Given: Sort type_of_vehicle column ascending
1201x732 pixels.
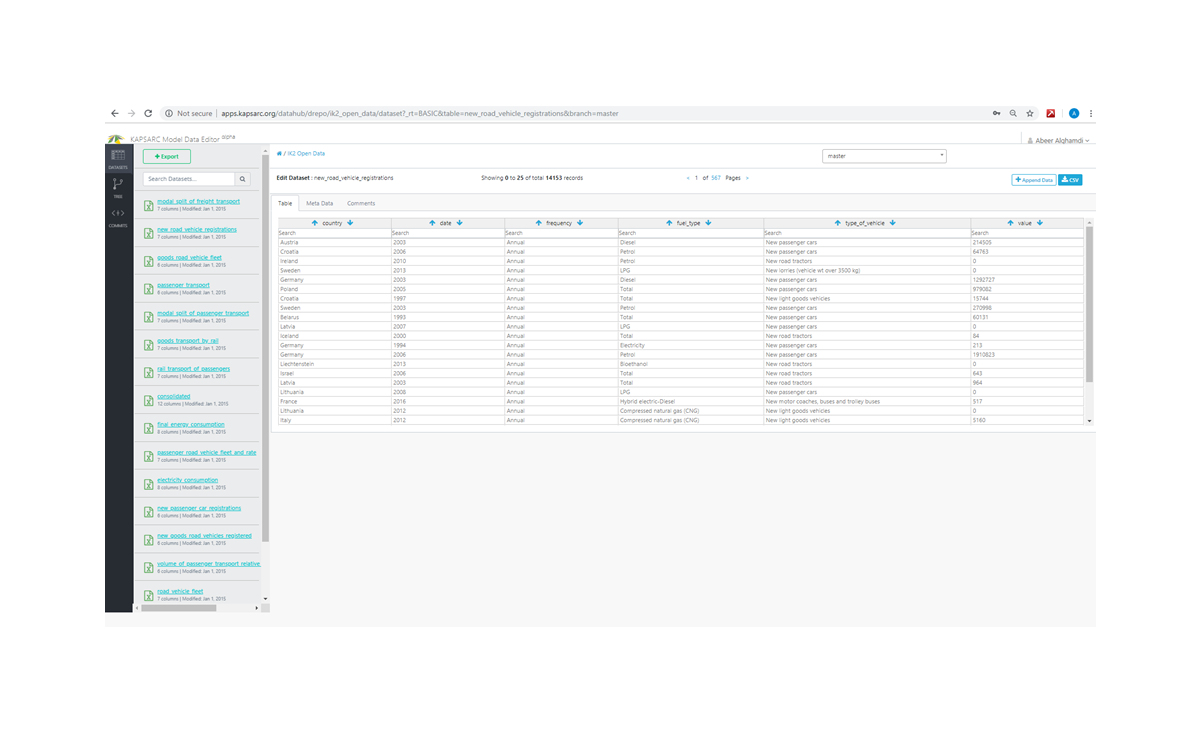Looking at the screenshot, I should (837, 223).
